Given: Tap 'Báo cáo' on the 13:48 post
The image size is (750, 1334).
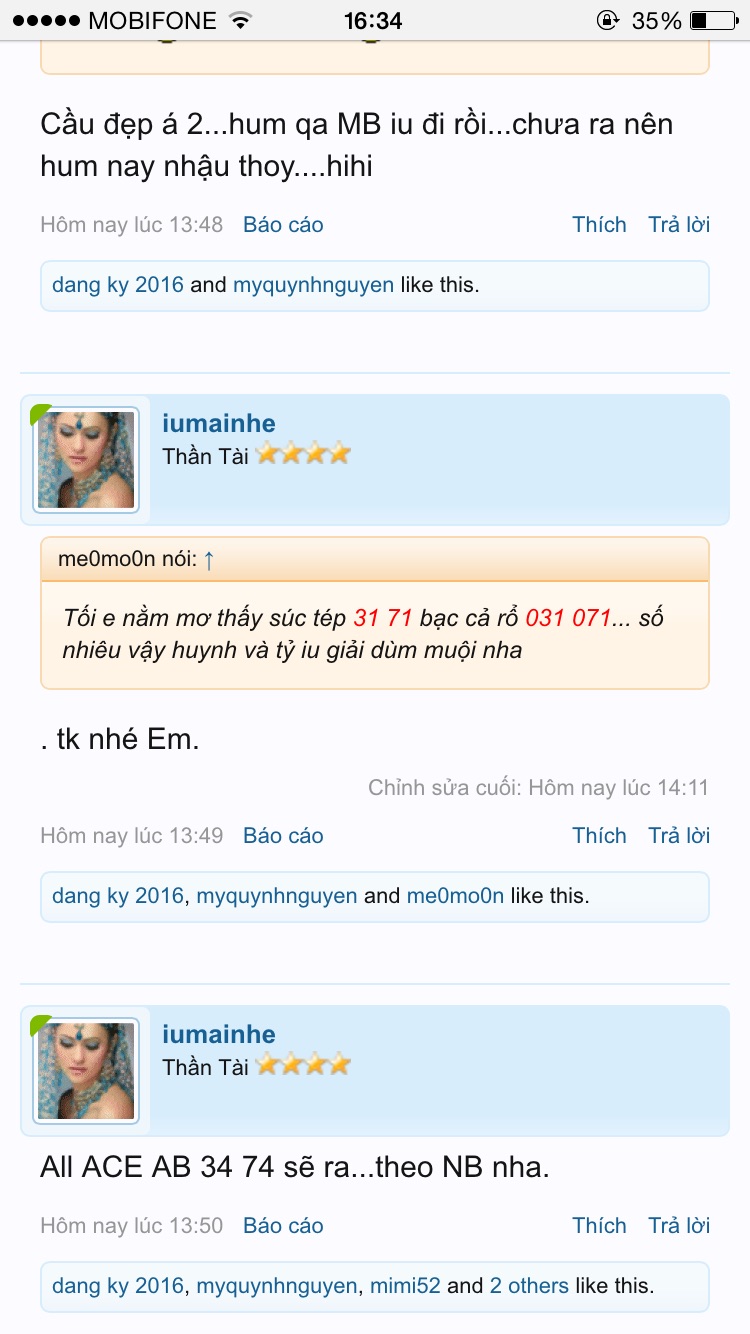Looking at the screenshot, I should (283, 225).
